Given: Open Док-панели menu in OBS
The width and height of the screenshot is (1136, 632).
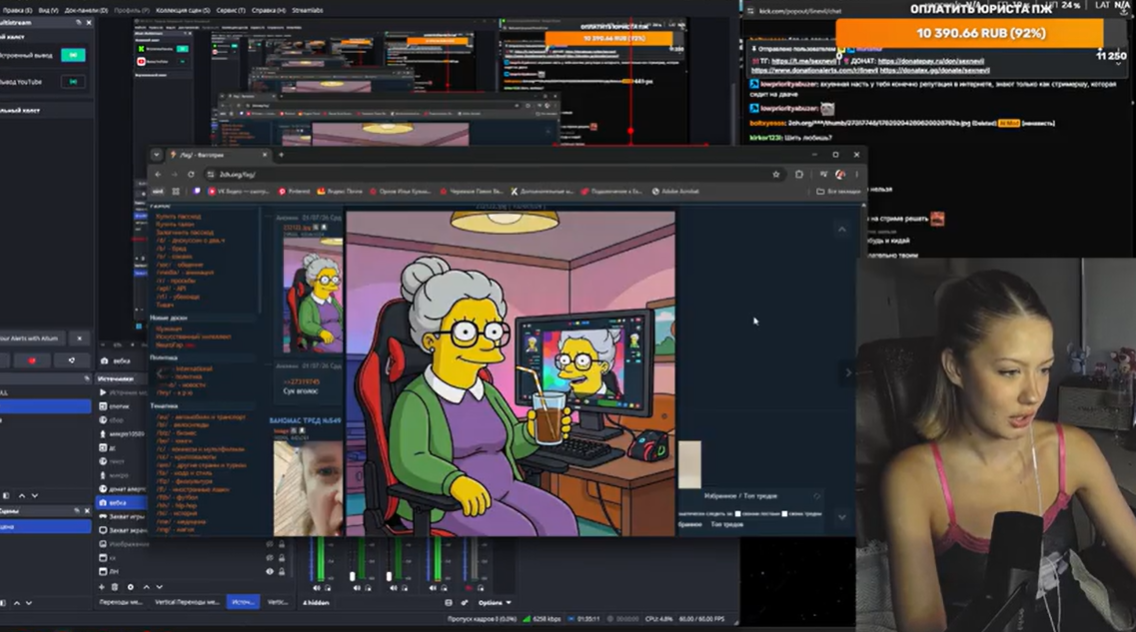Looking at the screenshot, I should (86, 10).
